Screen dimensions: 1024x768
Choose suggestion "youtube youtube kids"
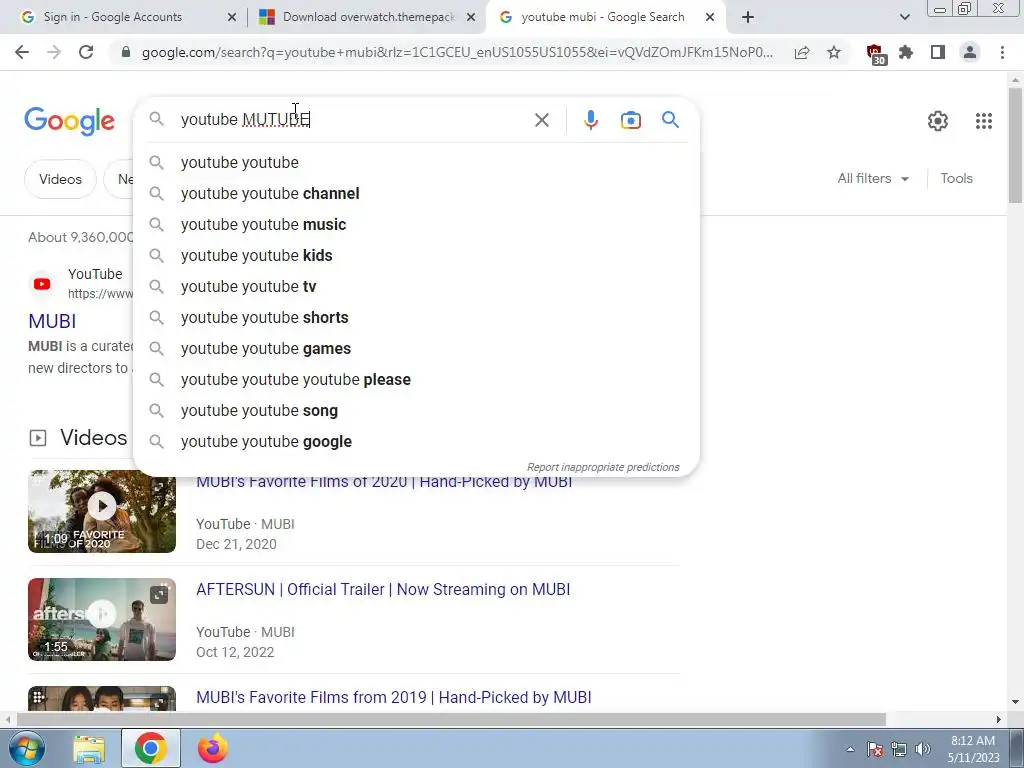pyautogui.click(x=416, y=255)
